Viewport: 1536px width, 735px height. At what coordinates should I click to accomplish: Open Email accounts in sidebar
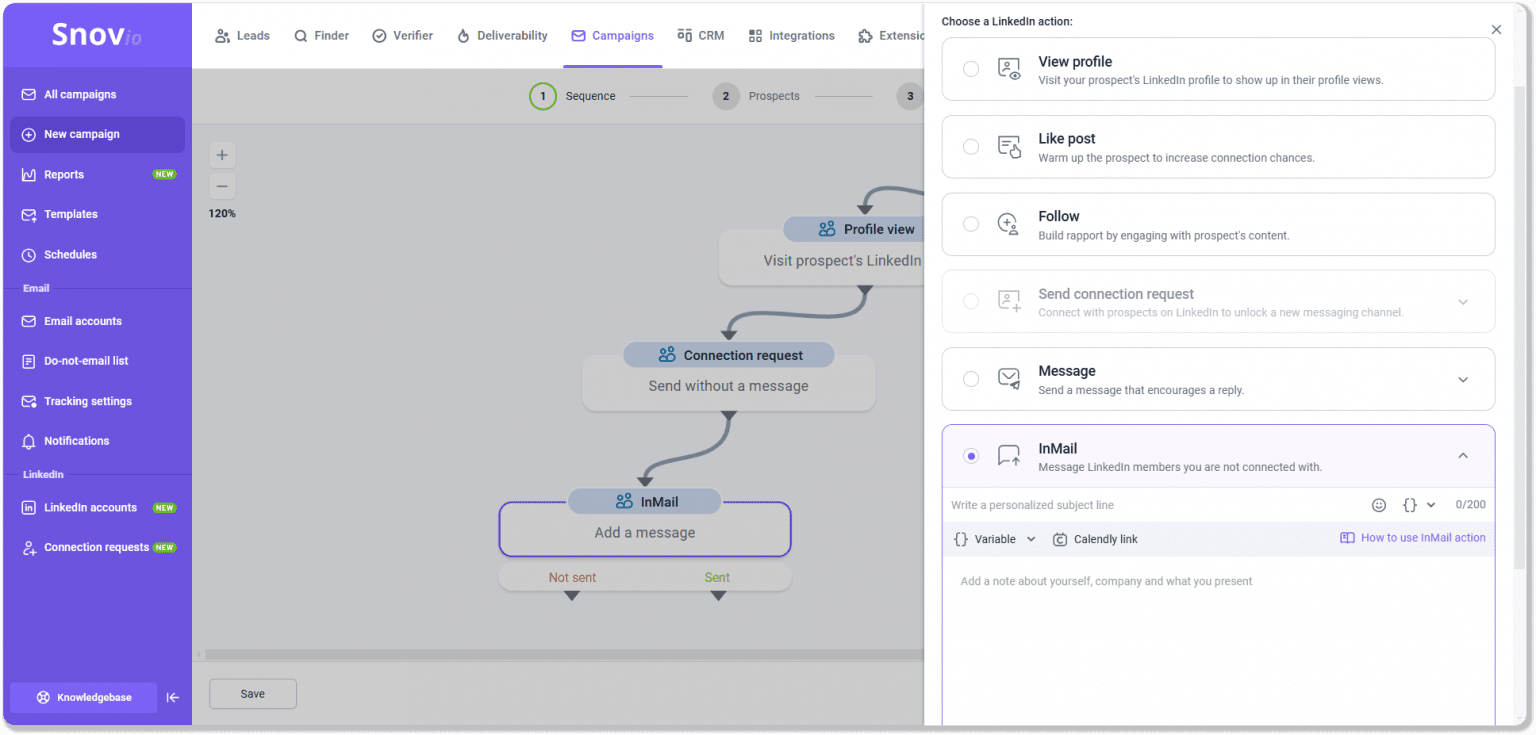click(x=97, y=321)
